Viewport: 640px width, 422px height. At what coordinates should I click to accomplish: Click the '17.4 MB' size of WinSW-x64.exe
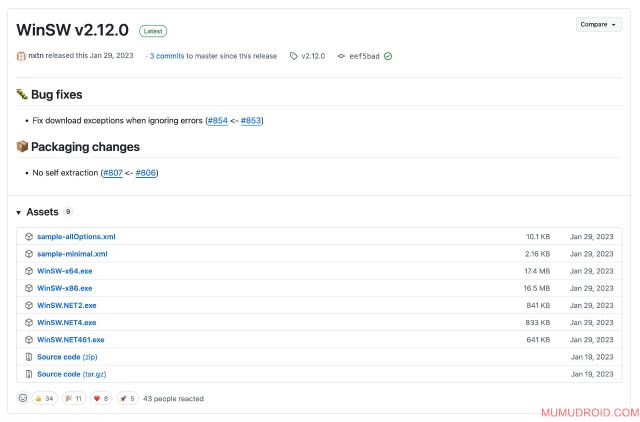click(537, 271)
